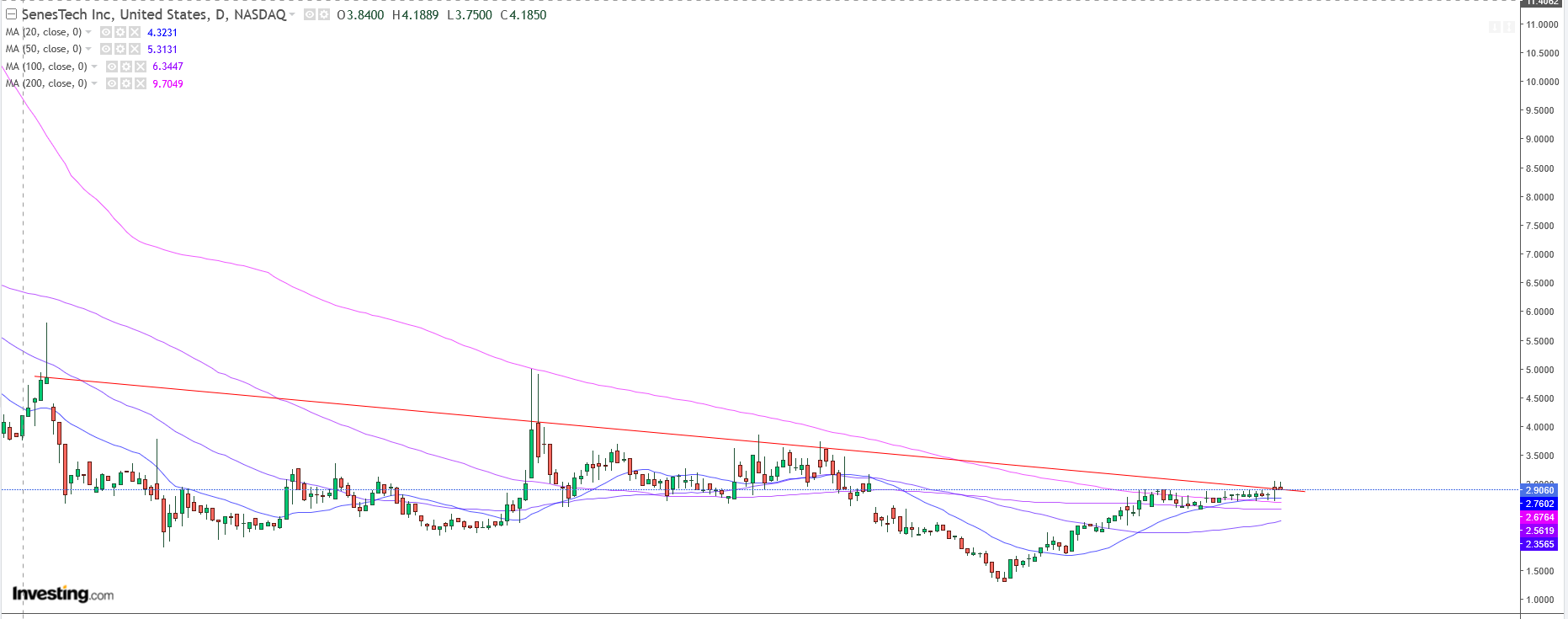The height and width of the screenshot is (619, 1568).
Task: Toggle visibility of MA 100 indicator
Action: pos(112,67)
